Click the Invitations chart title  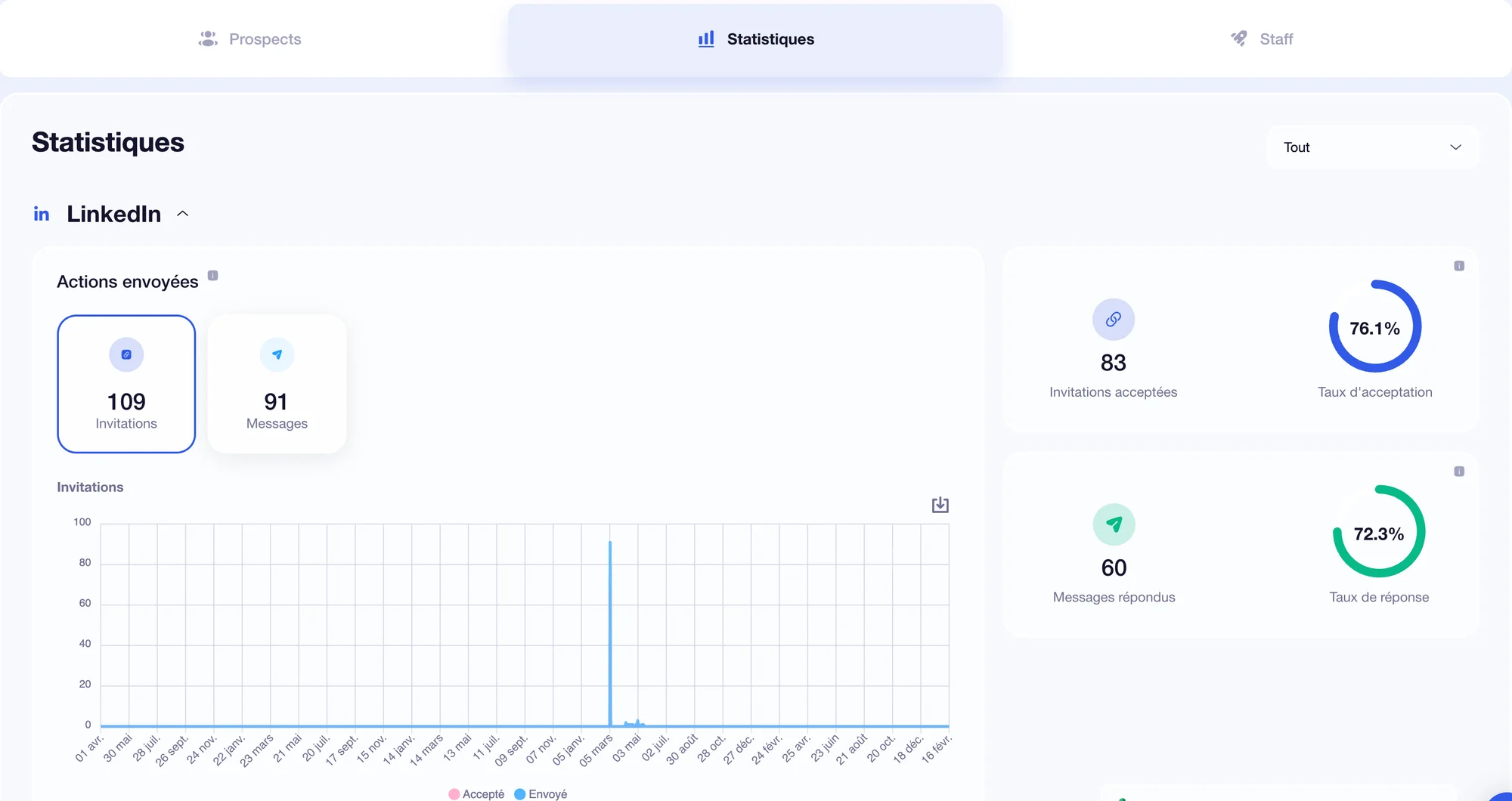coord(90,487)
